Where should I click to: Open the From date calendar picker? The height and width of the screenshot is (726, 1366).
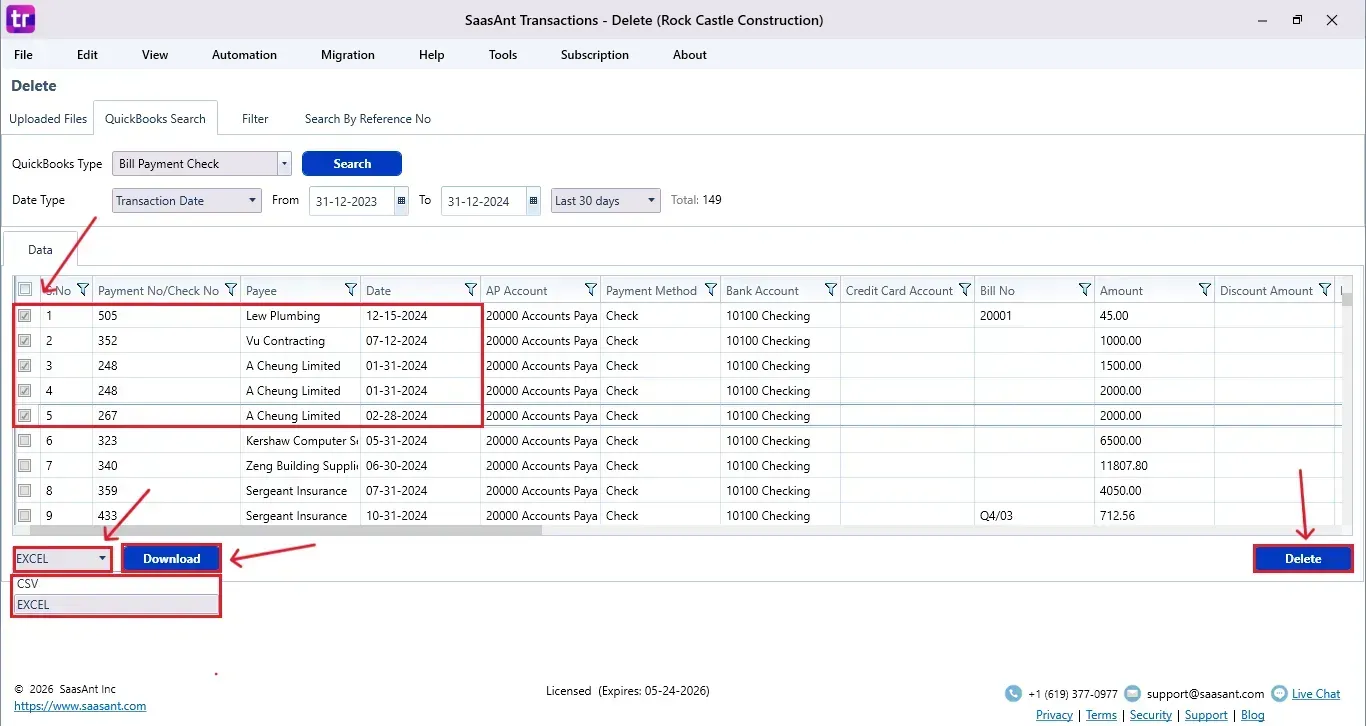pos(402,201)
